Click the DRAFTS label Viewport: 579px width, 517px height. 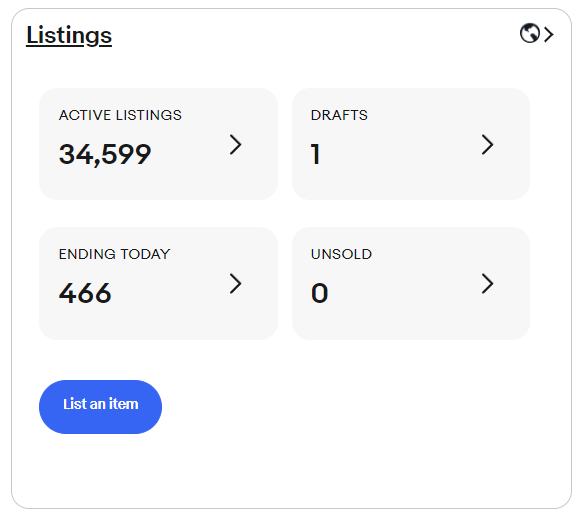(x=339, y=115)
